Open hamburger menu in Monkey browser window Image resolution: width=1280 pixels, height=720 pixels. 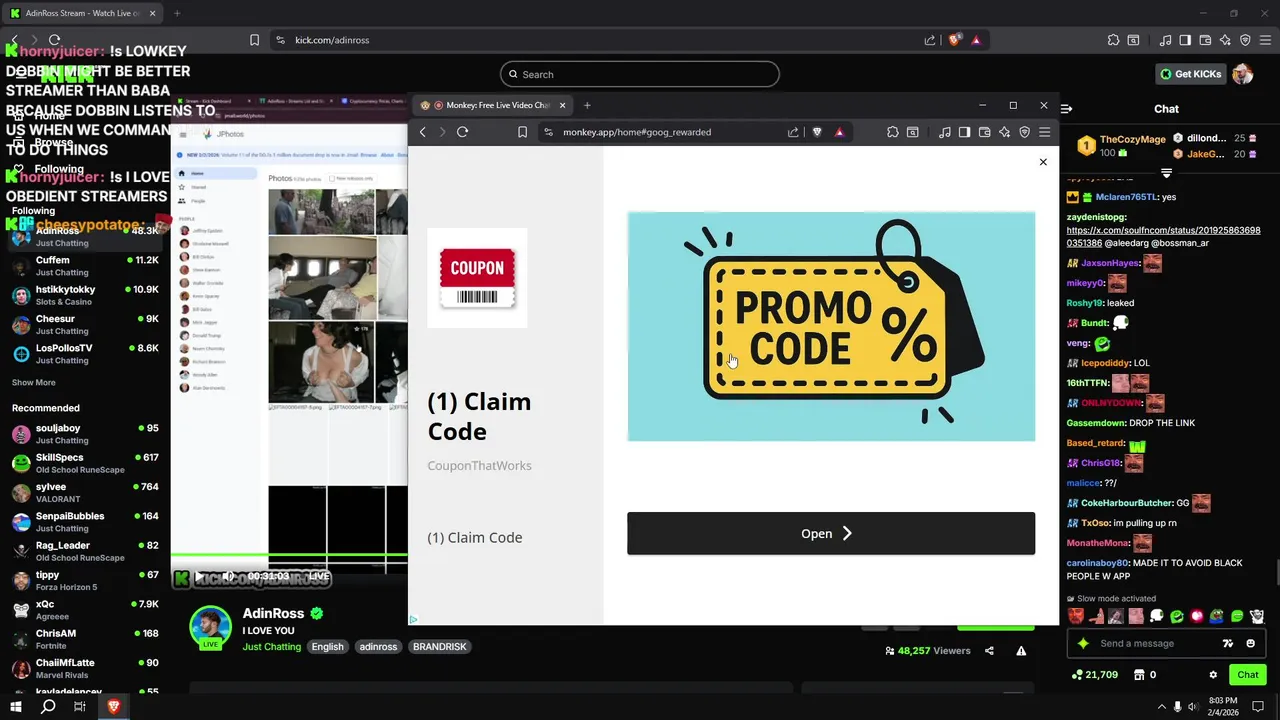click(1044, 132)
